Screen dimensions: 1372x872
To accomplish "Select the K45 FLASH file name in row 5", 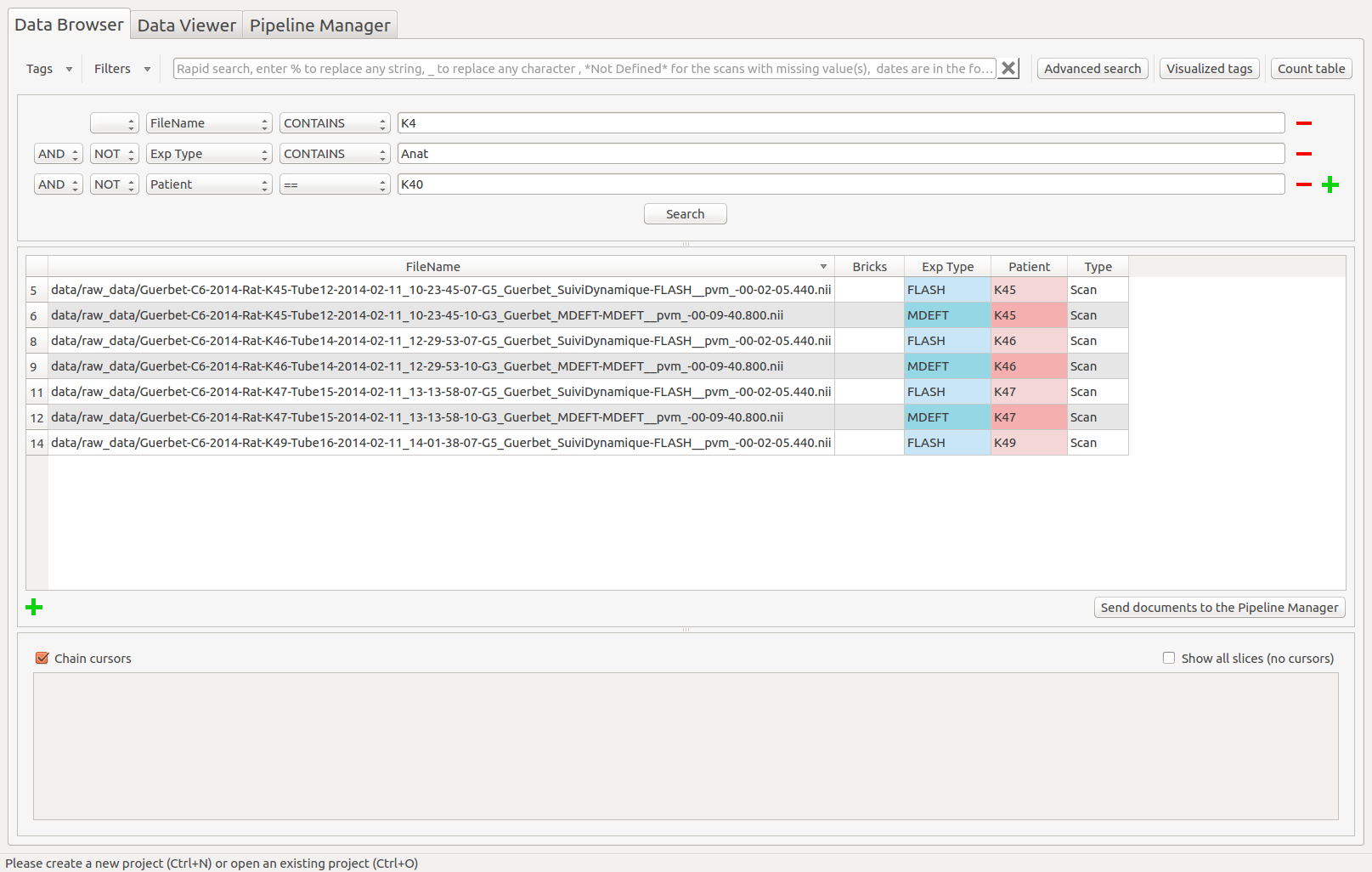I will (441, 290).
